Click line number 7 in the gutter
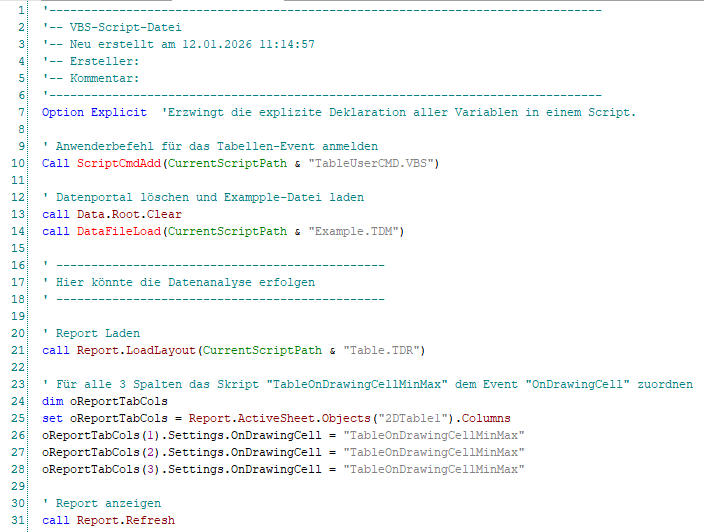The height and width of the screenshot is (532, 704). 21,111
